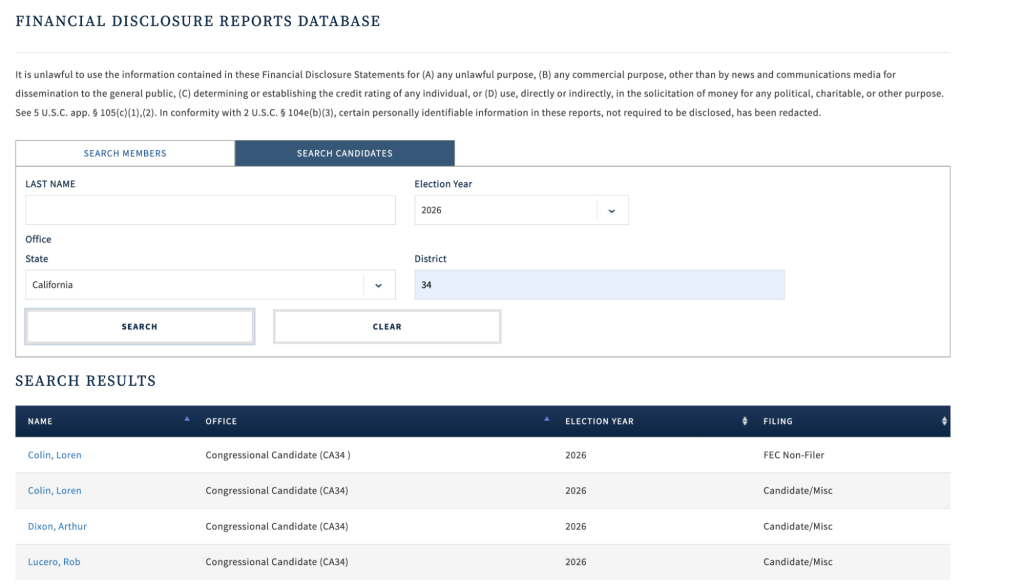Click the 2026 election year in Lucero row
Screen dimensions: 1024x588
click(x=576, y=562)
